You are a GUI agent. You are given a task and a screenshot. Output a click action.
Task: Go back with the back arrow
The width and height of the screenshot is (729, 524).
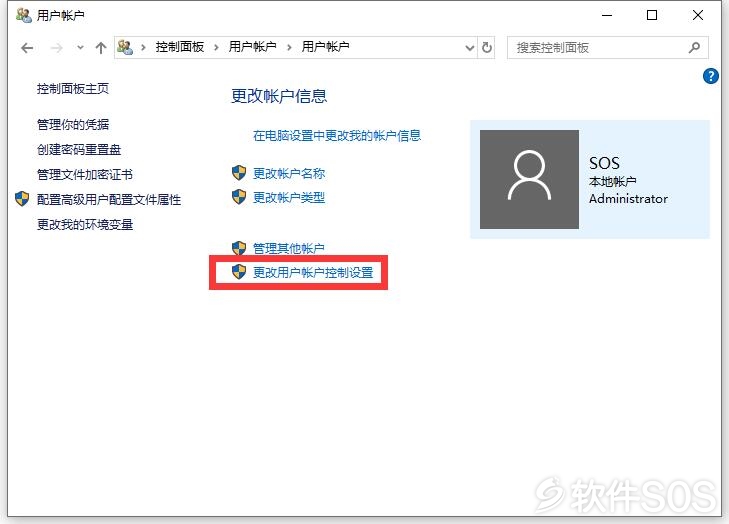tap(27, 48)
